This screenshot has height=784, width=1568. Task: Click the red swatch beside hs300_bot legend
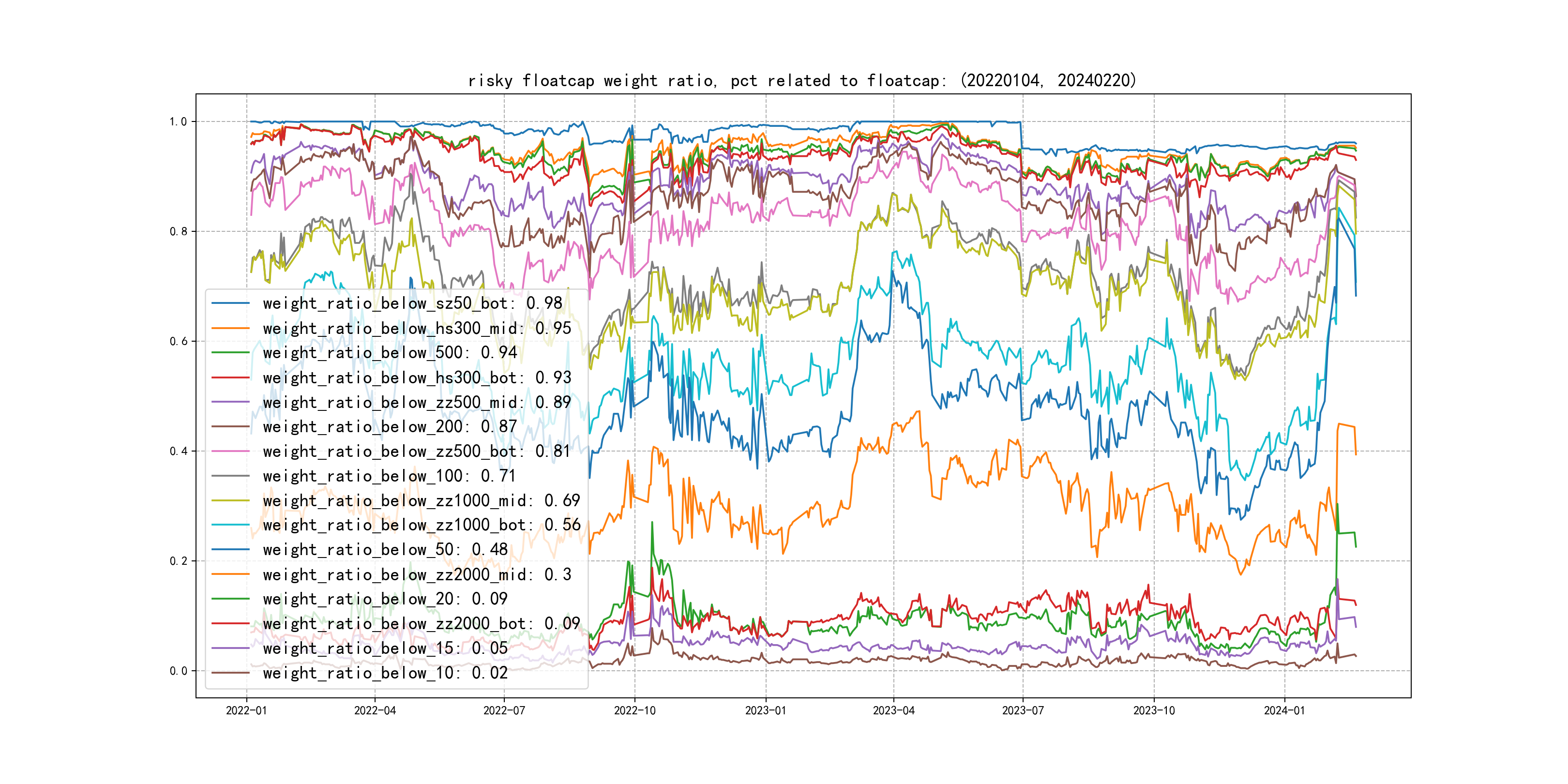point(230,377)
